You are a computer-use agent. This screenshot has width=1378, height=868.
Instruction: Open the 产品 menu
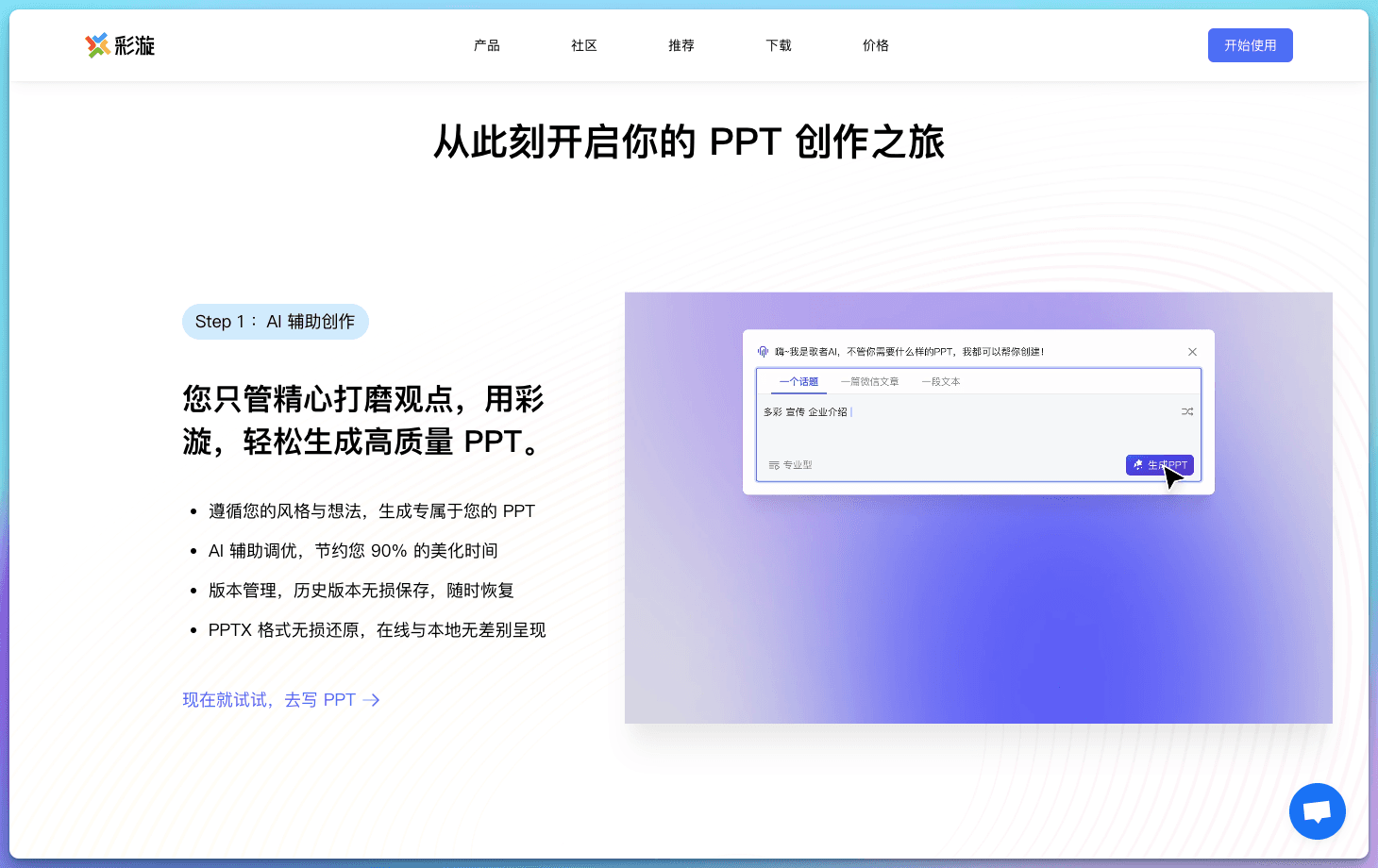(487, 45)
